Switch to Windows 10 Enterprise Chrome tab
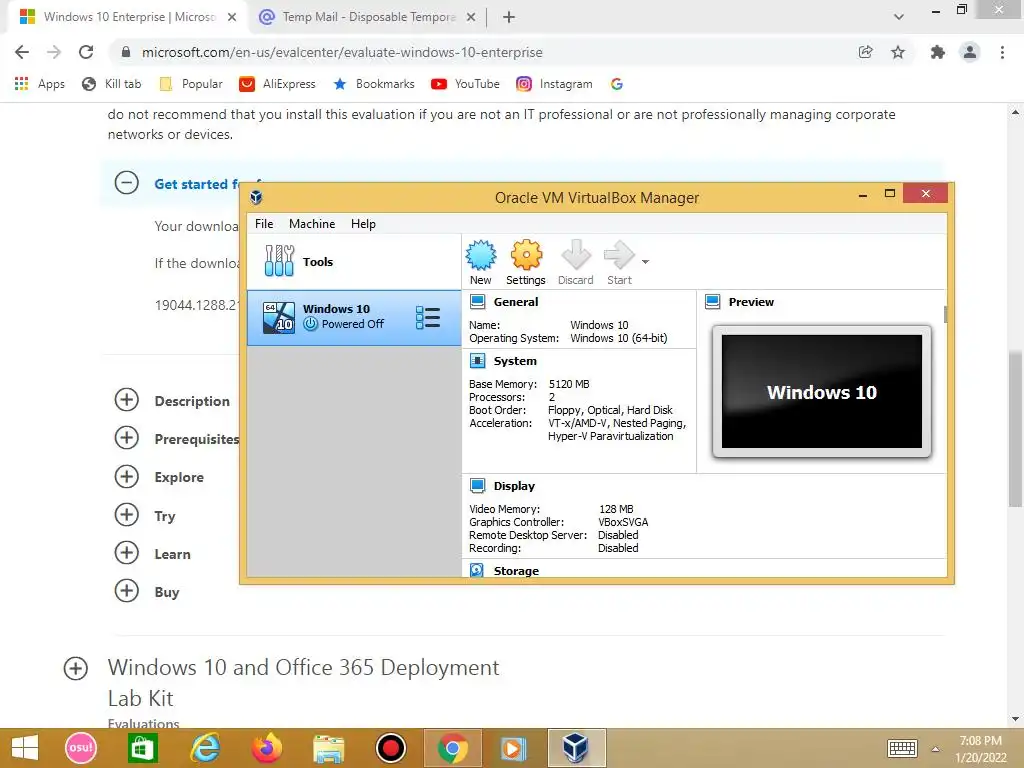 click(129, 17)
